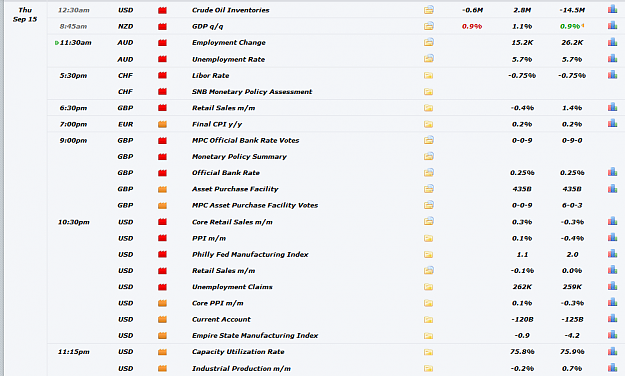Show chart for Final CPI y/y
This screenshot has height=376, width=625.
612,124
